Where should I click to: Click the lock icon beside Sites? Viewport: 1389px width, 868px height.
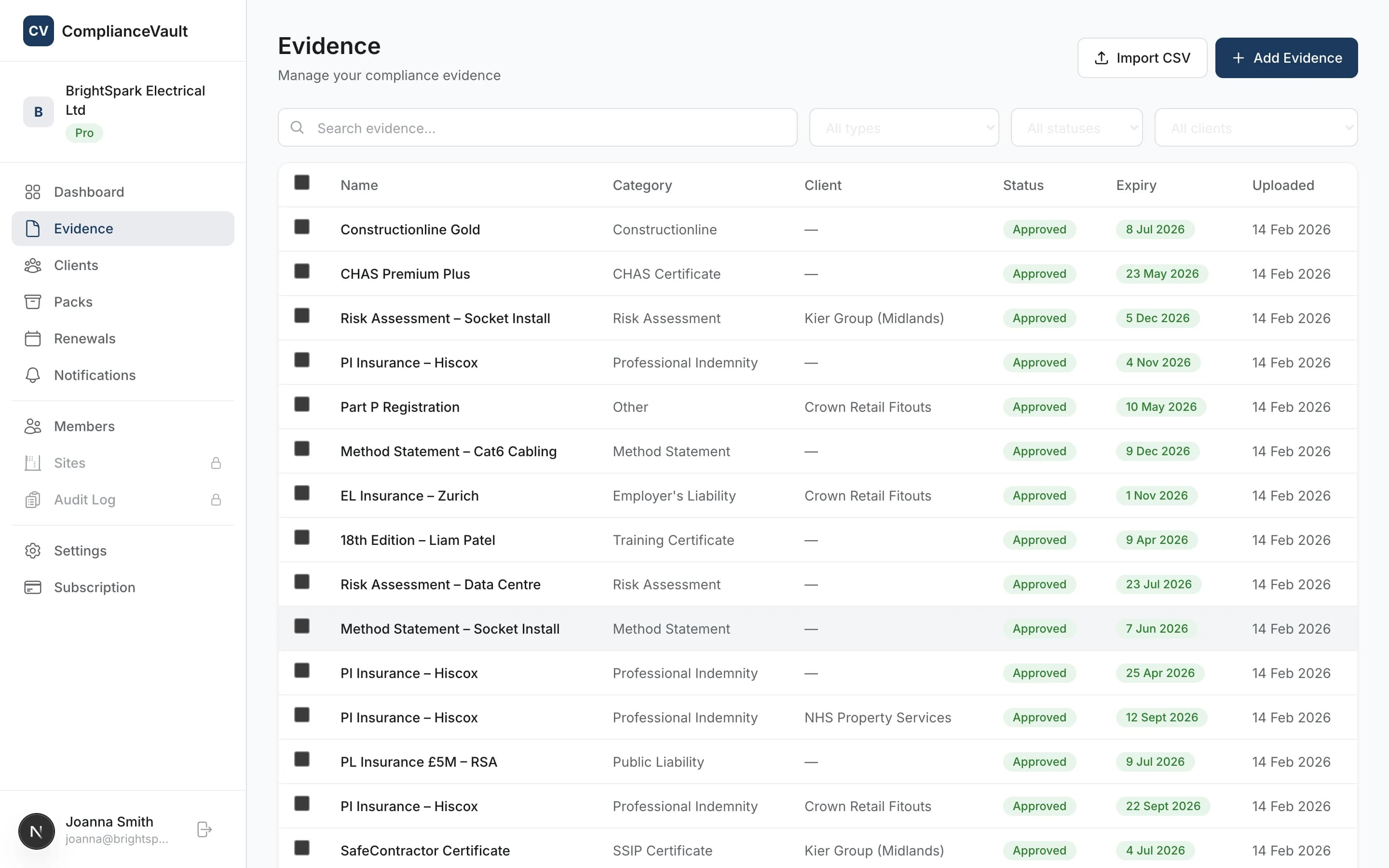[x=217, y=463]
